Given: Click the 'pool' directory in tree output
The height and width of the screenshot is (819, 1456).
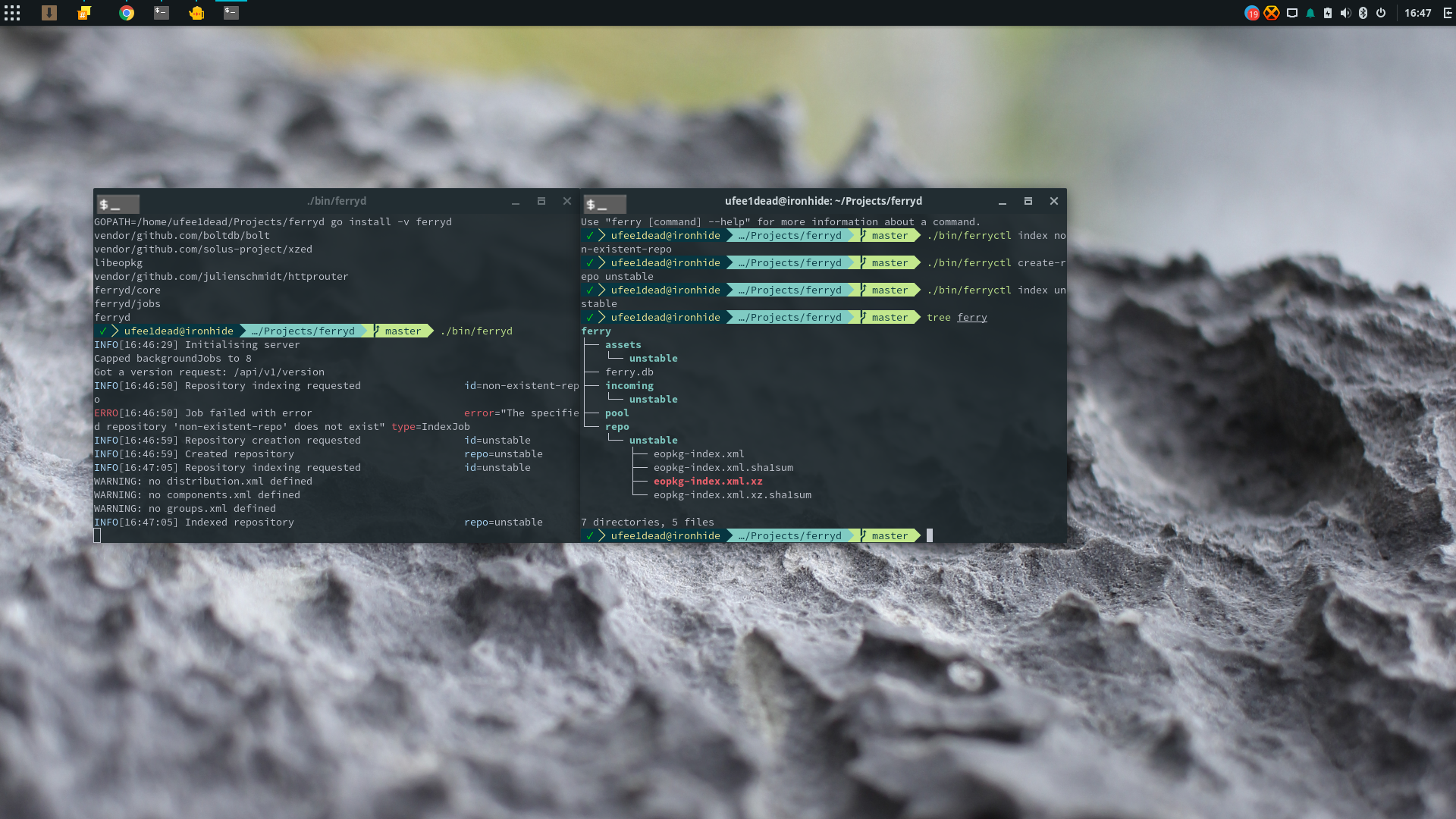Looking at the screenshot, I should [x=617, y=413].
